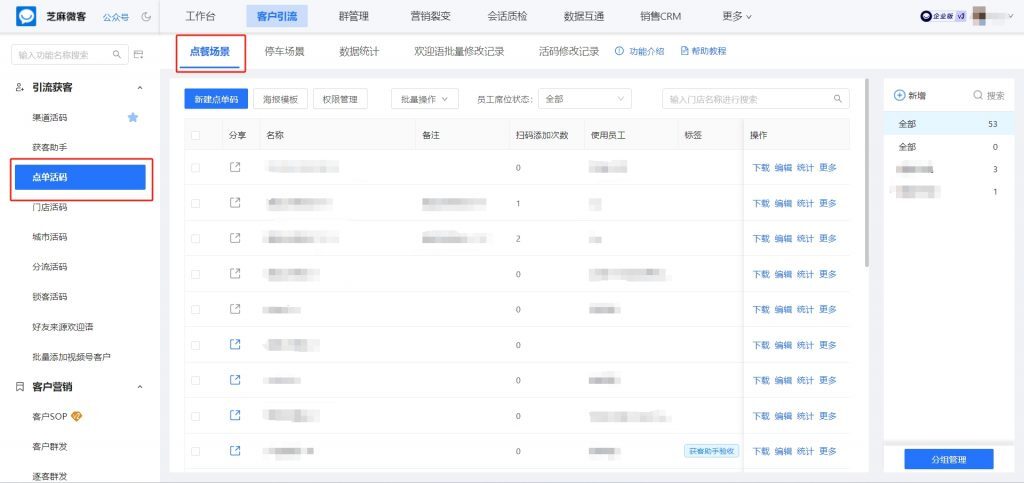This screenshot has width=1024, height=483.
Task: Click the star icon next to 渠道活码
Action: (x=133, y=117)
